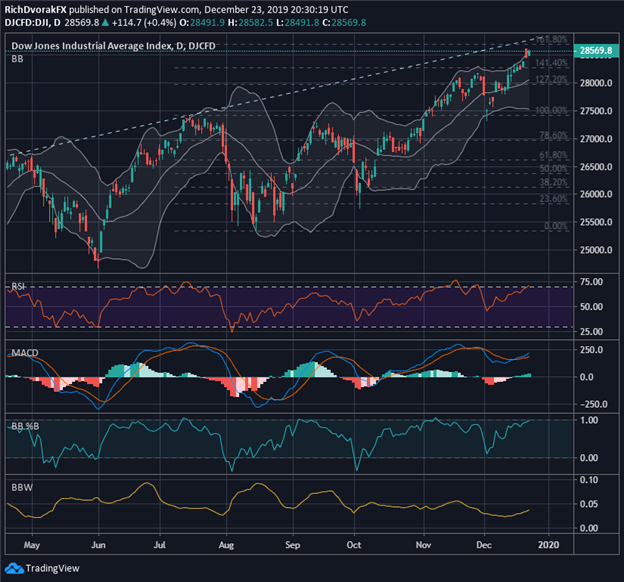Click the BB indicator label on price chart
624x582 pixels.
point(17,59)
